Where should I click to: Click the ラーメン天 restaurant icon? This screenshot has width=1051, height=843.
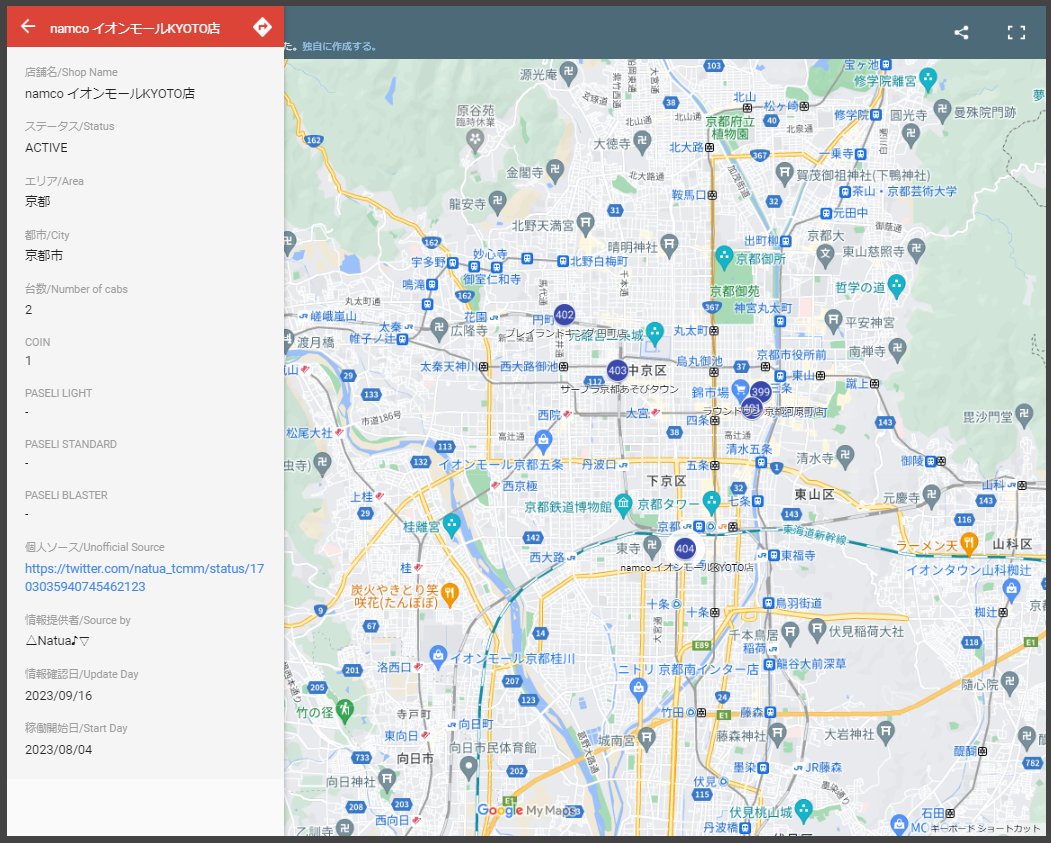pyautogui.click(x=969, y=544)
